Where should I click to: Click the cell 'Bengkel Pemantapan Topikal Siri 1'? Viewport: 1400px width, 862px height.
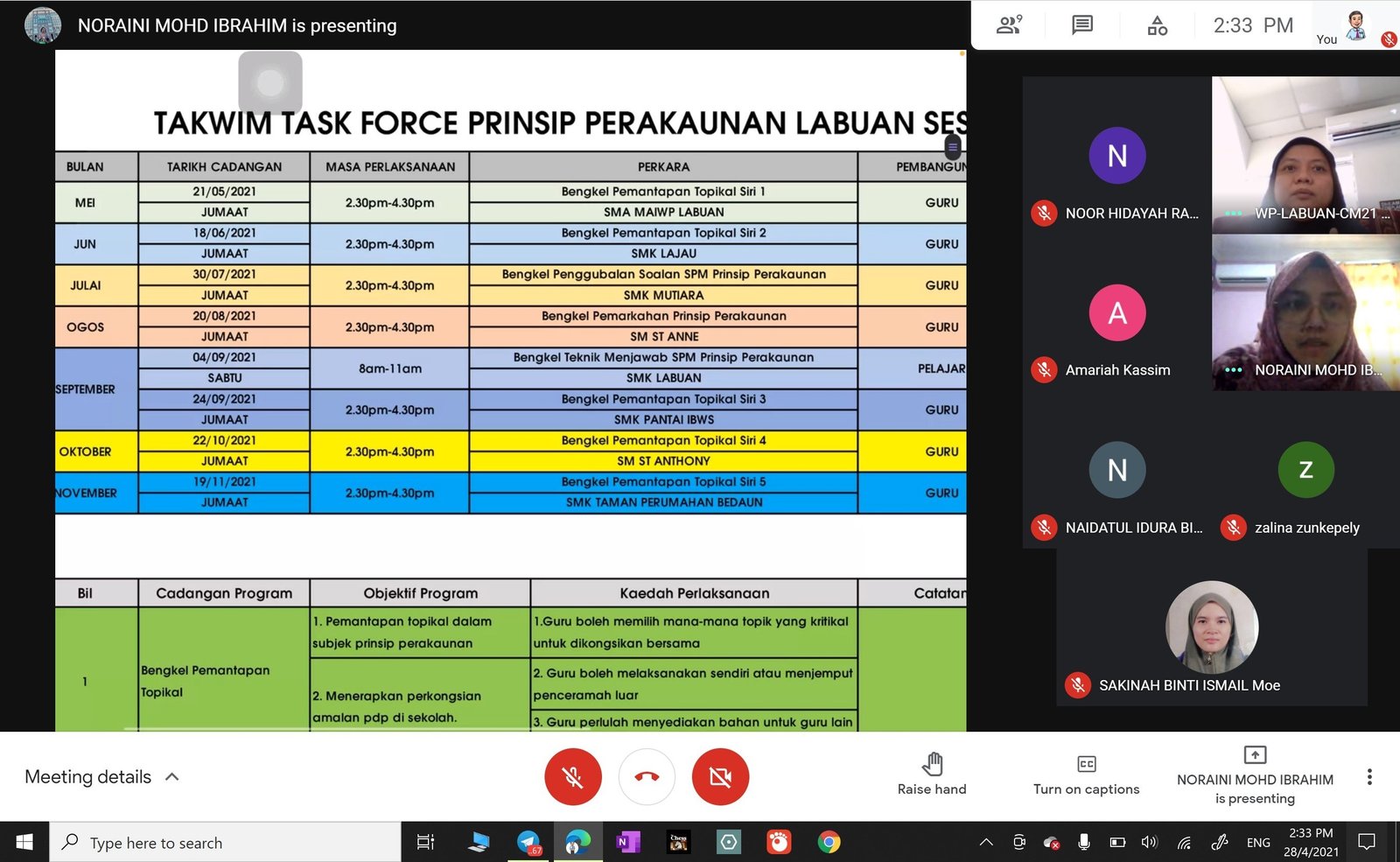tap(663, 192)
